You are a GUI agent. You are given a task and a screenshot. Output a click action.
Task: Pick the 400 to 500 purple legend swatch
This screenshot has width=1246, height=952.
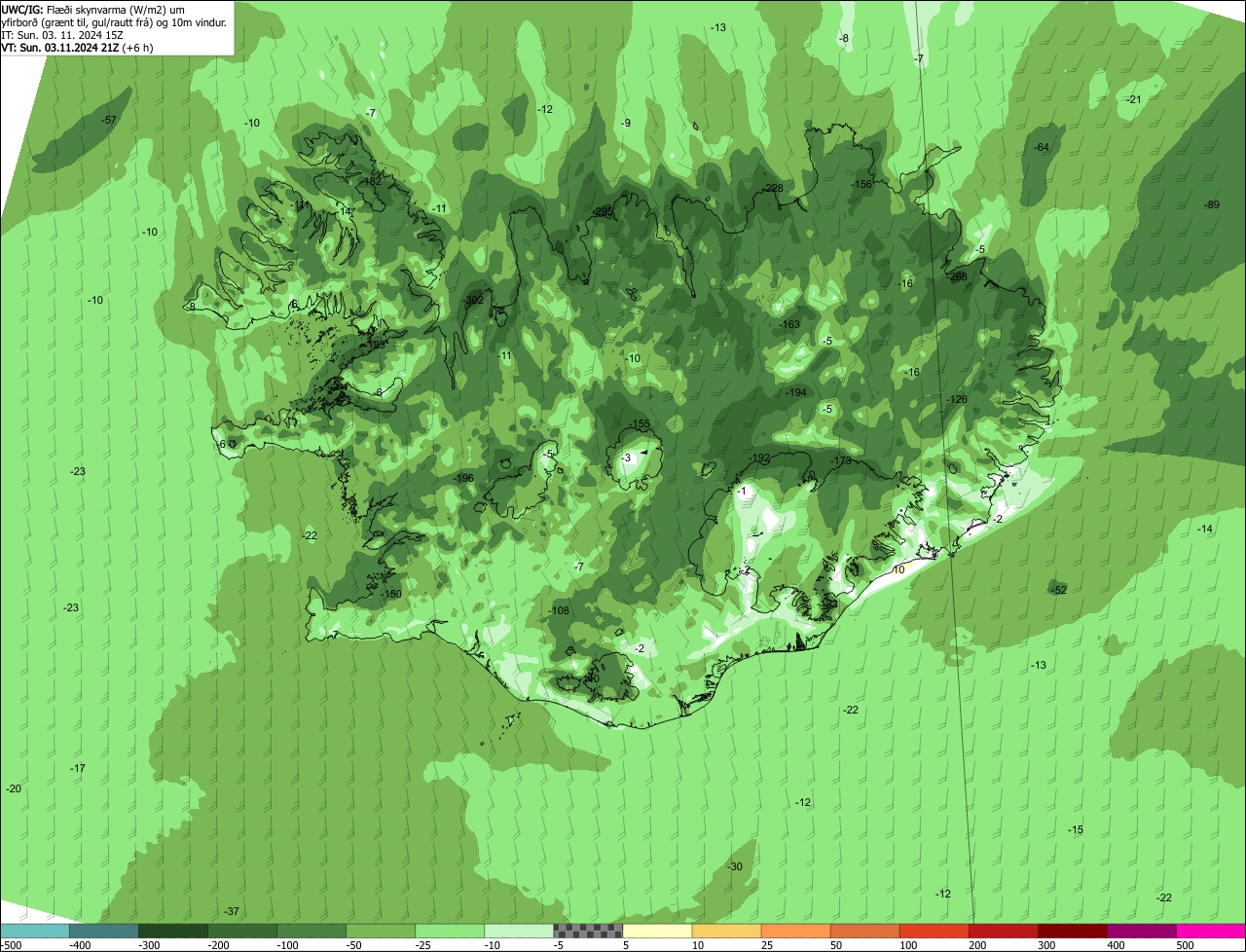pyautogui.click(x=1141, y=931)
